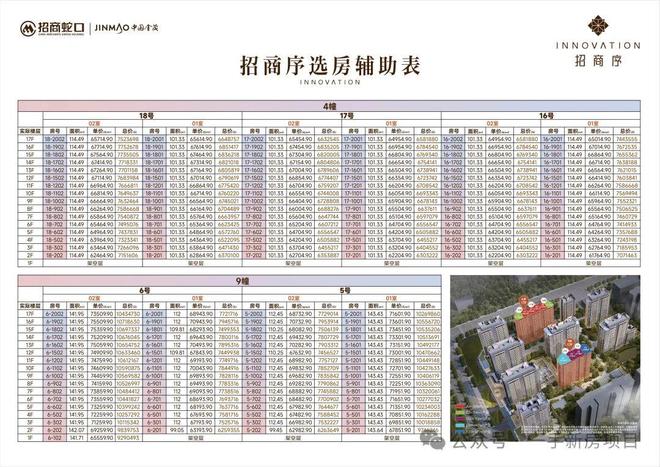Click total price 10454730
This screenshot has width=660, height=467.
pyautogui.click(x=129, y=314)
